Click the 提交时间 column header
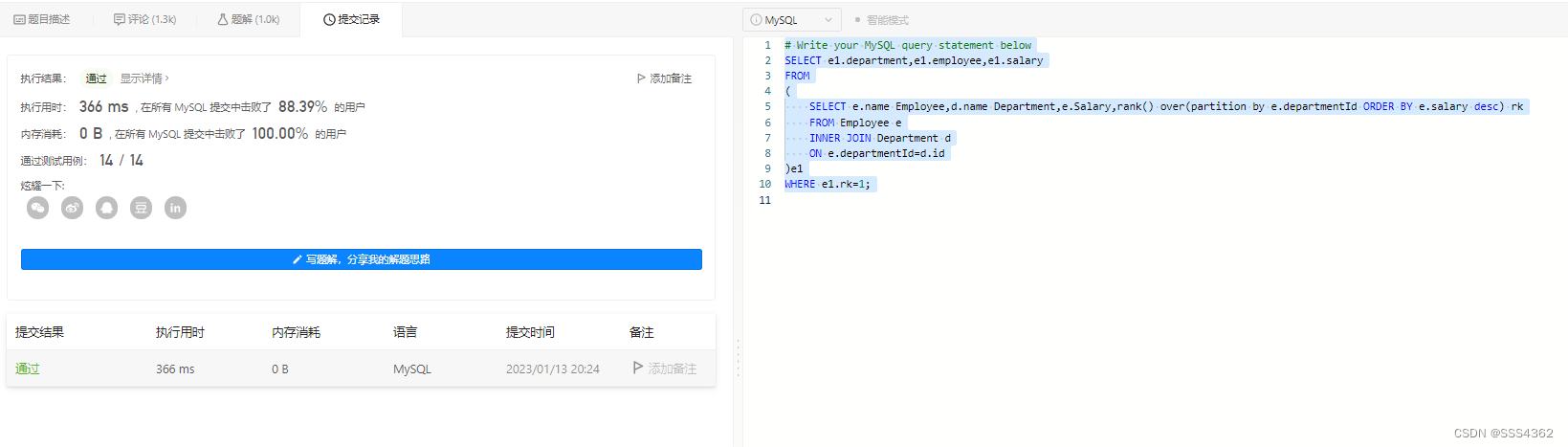This screenshot has width=1568, height=447. [530, 332]
